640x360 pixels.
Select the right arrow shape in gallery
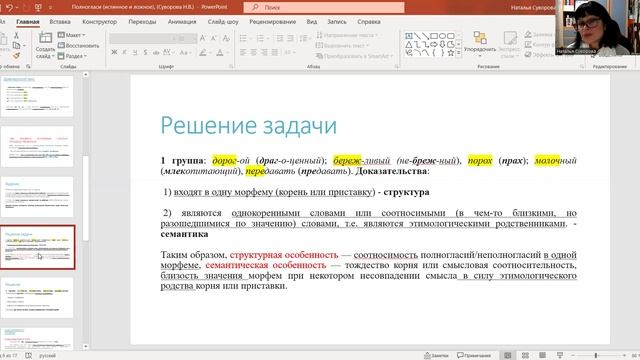coord(434,44)
